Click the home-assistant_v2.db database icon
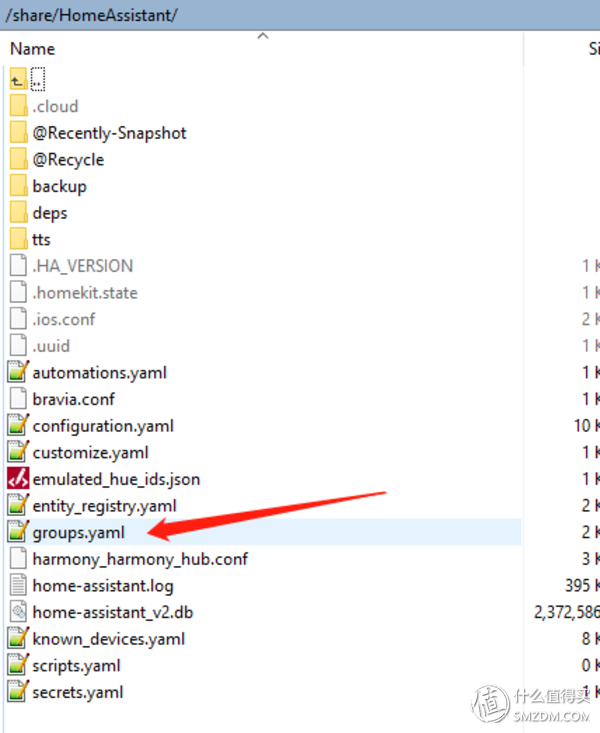 coord(18,612)
